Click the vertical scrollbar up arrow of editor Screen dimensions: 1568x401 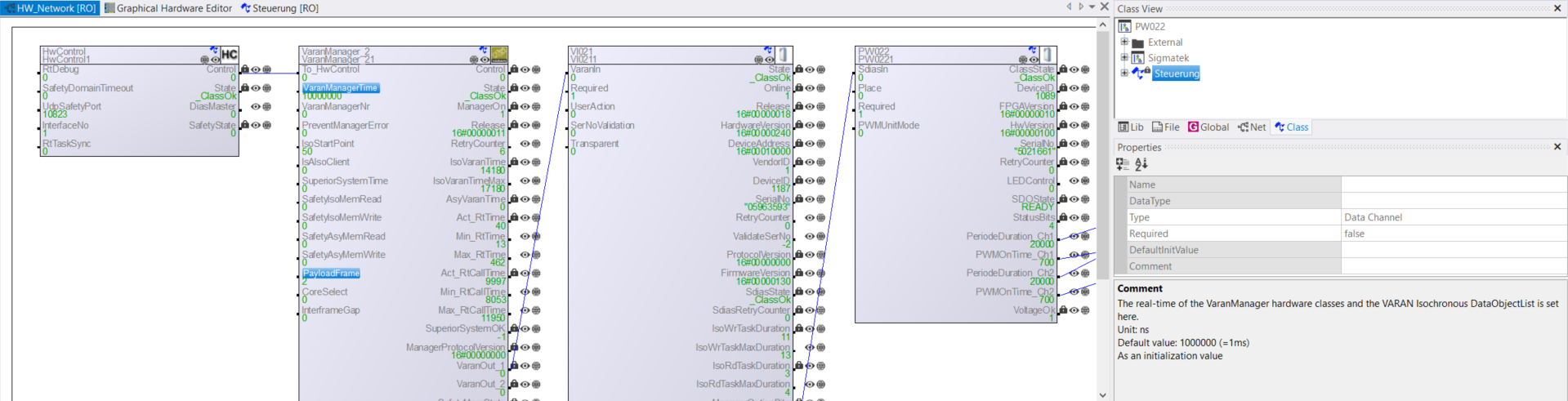[1102, 25]
